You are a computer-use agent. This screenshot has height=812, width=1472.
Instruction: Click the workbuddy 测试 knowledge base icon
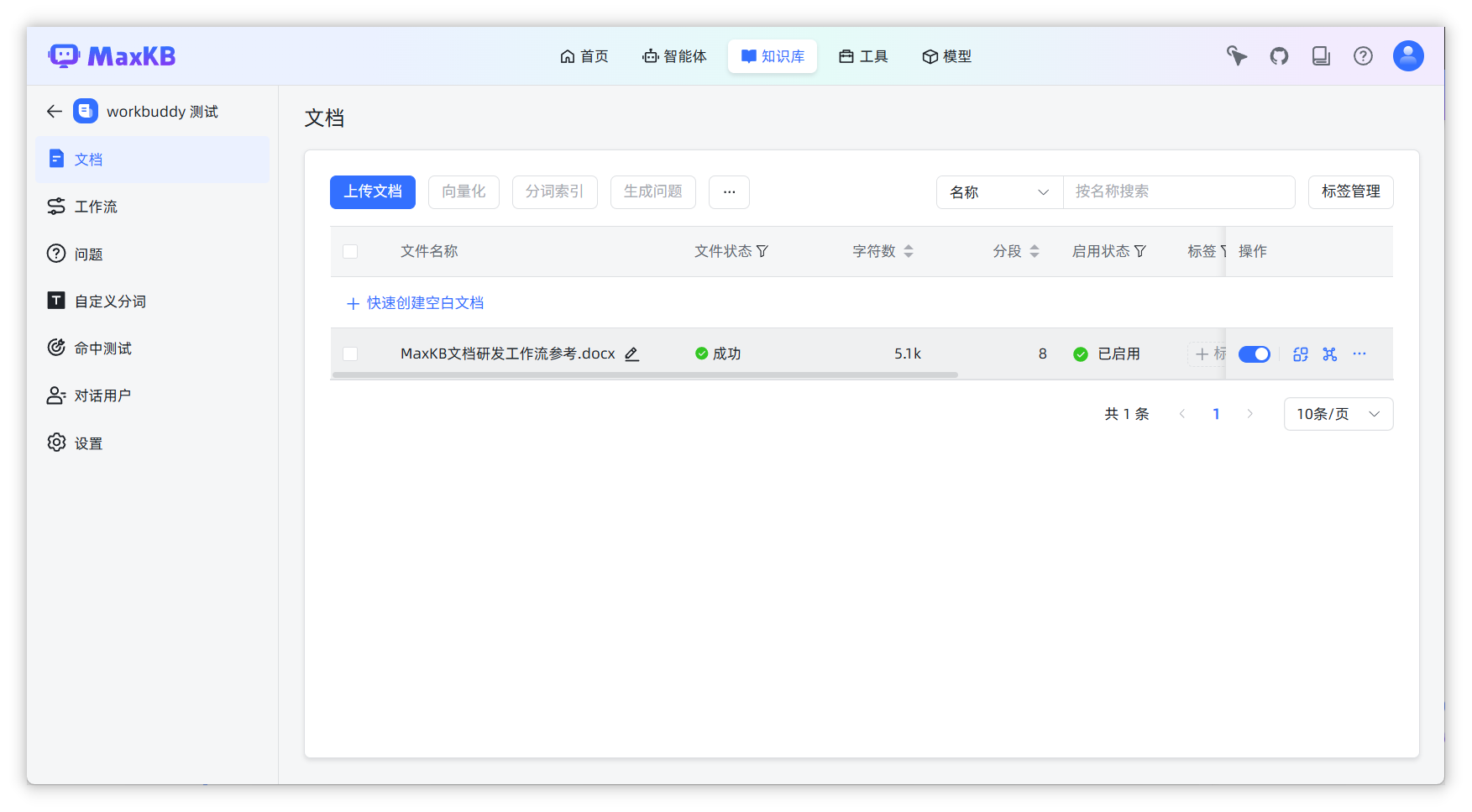tap(86, 111)
